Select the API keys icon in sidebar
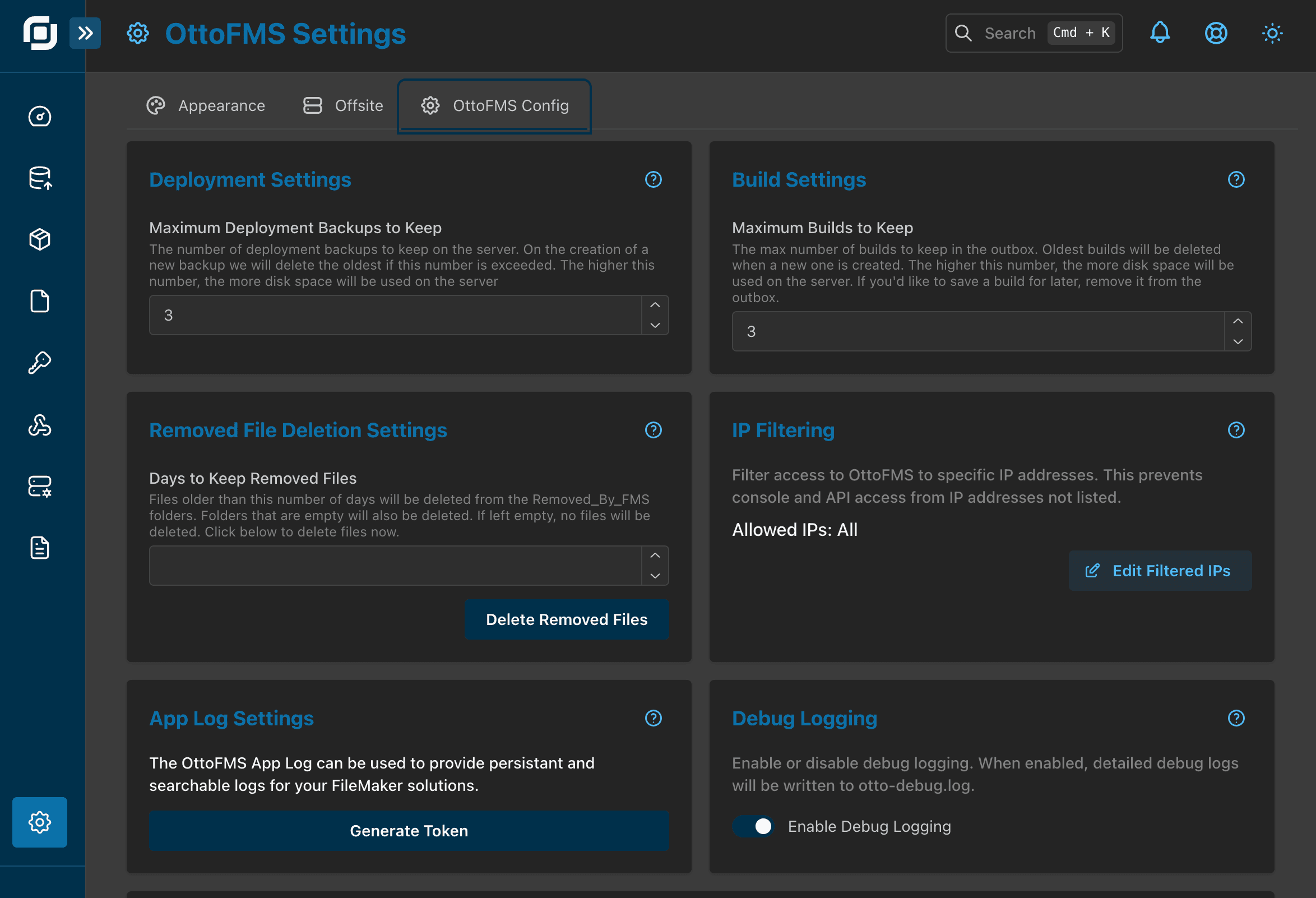The image size is (1316, 898). coord(39,363)
